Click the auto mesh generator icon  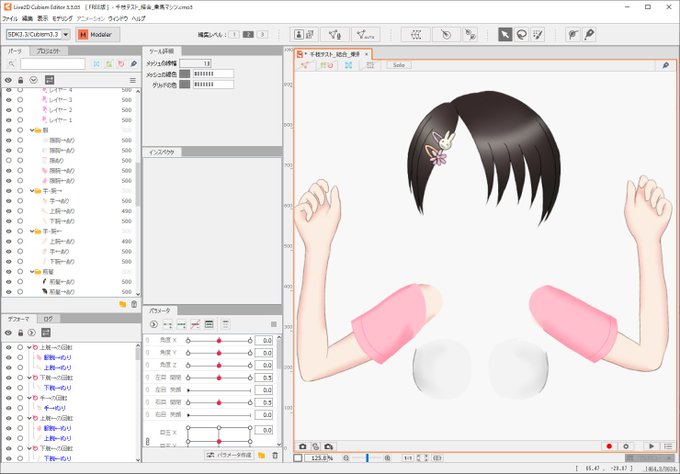[x=366, y=34]
